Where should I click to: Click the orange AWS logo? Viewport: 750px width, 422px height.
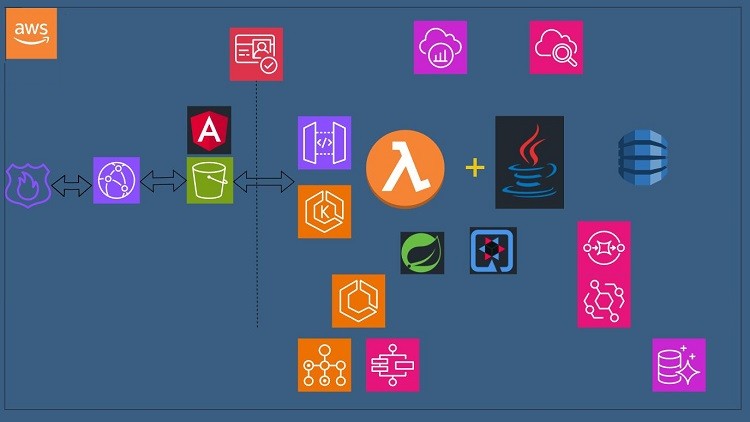[x=31, y=34]
